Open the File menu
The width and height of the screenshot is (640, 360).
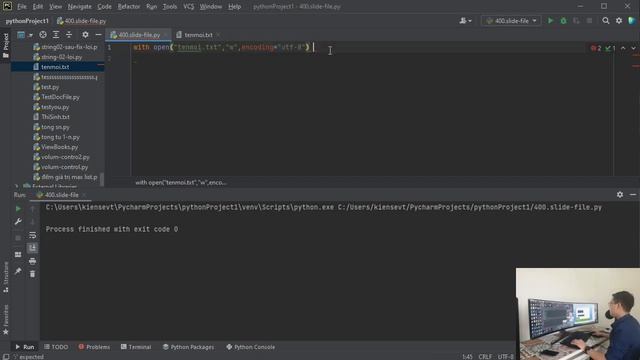click(22, 7)
